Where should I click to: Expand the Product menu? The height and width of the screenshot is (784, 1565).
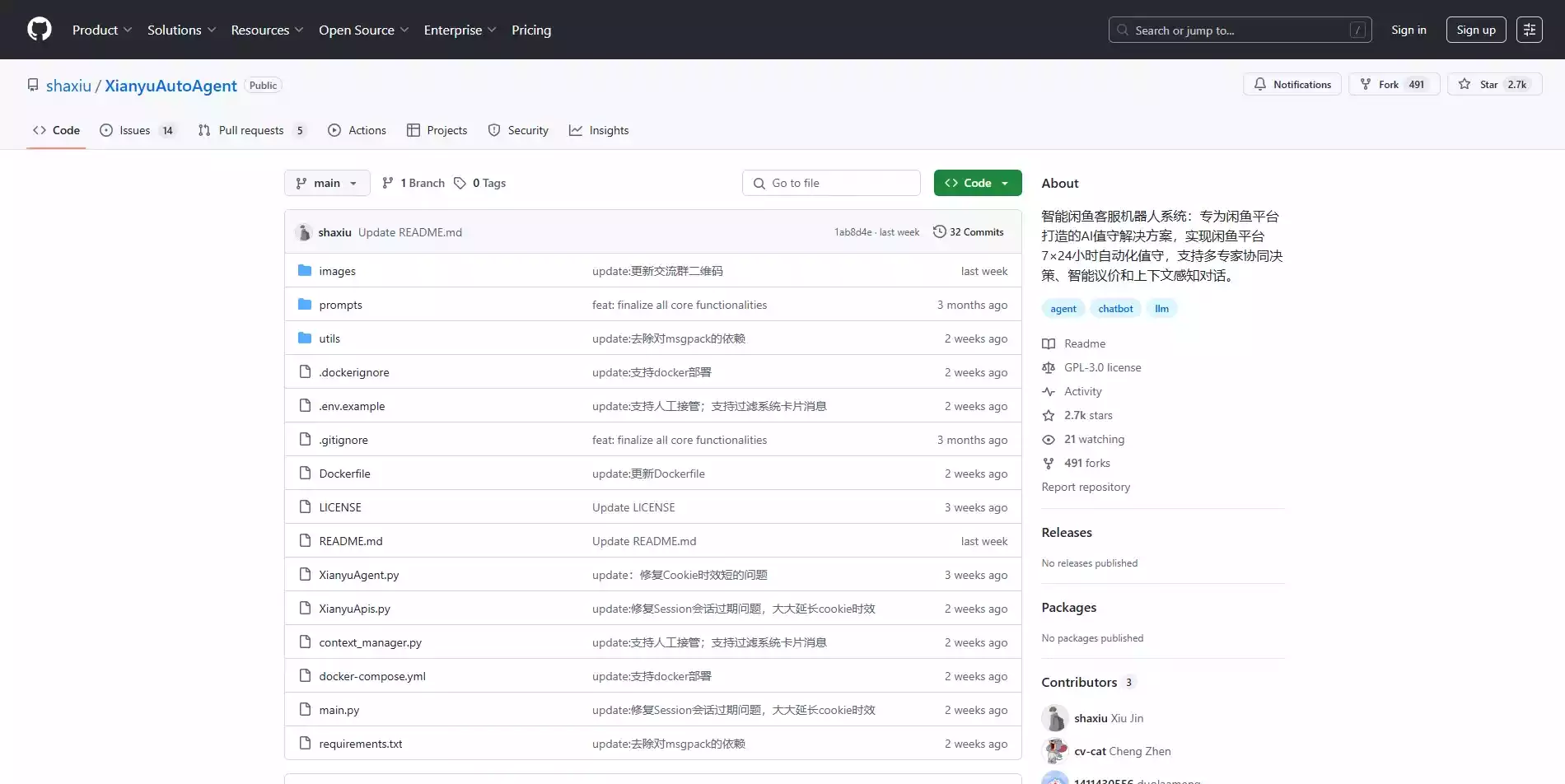[x=101, y=30]
